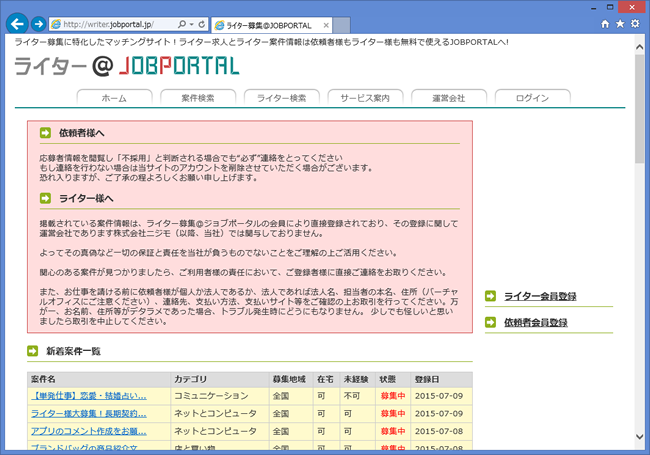Viewport: 650px width, 455px height.
Task: Click the ライター会員登録 link
Action: [x=540, y=296]
